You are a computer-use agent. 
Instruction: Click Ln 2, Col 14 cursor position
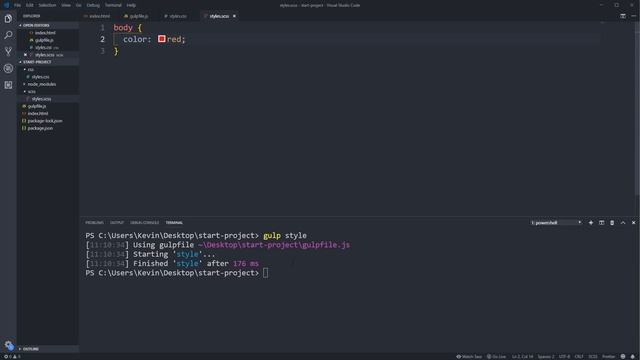point(522,357)
